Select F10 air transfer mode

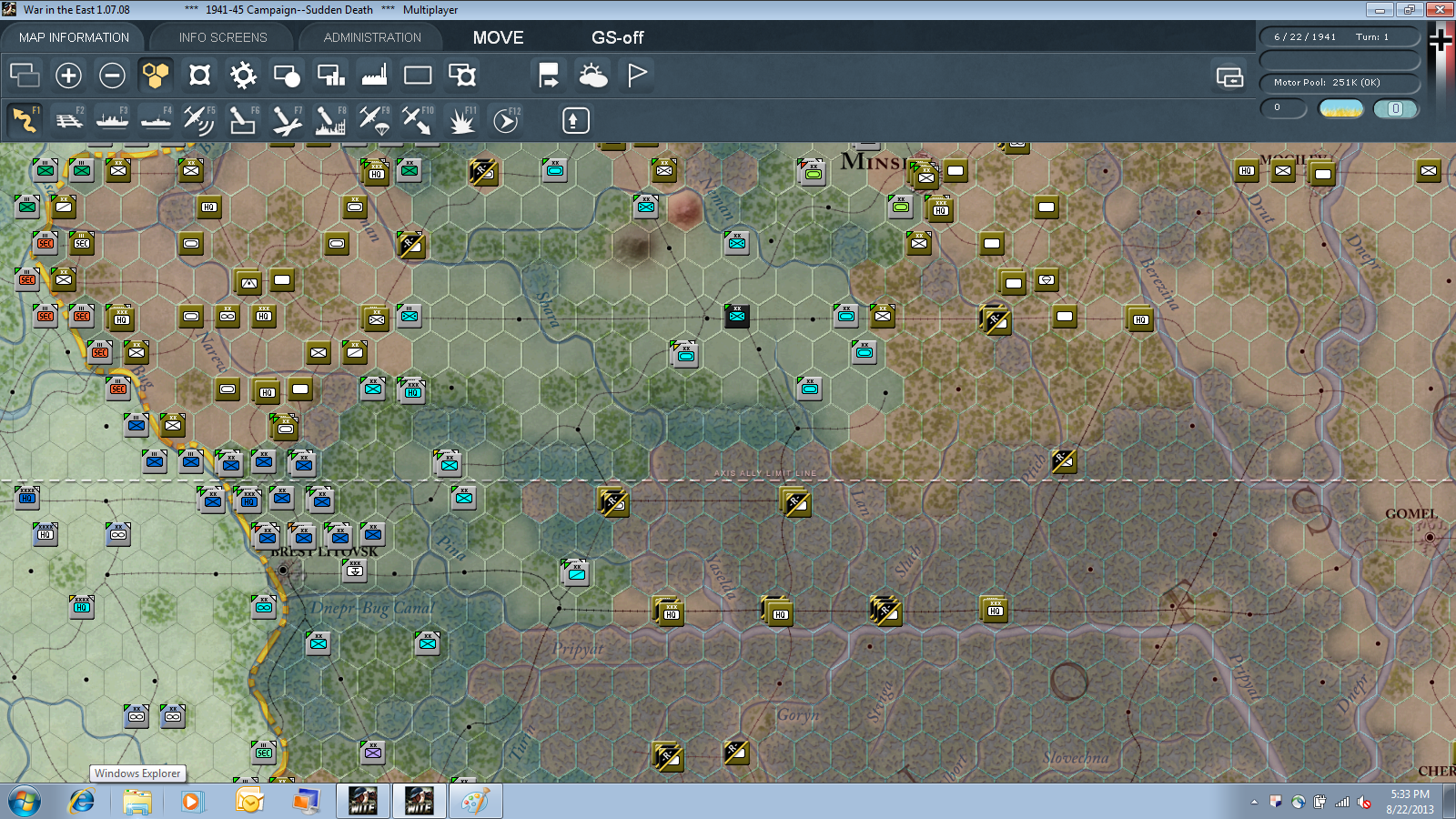(418, 119)
